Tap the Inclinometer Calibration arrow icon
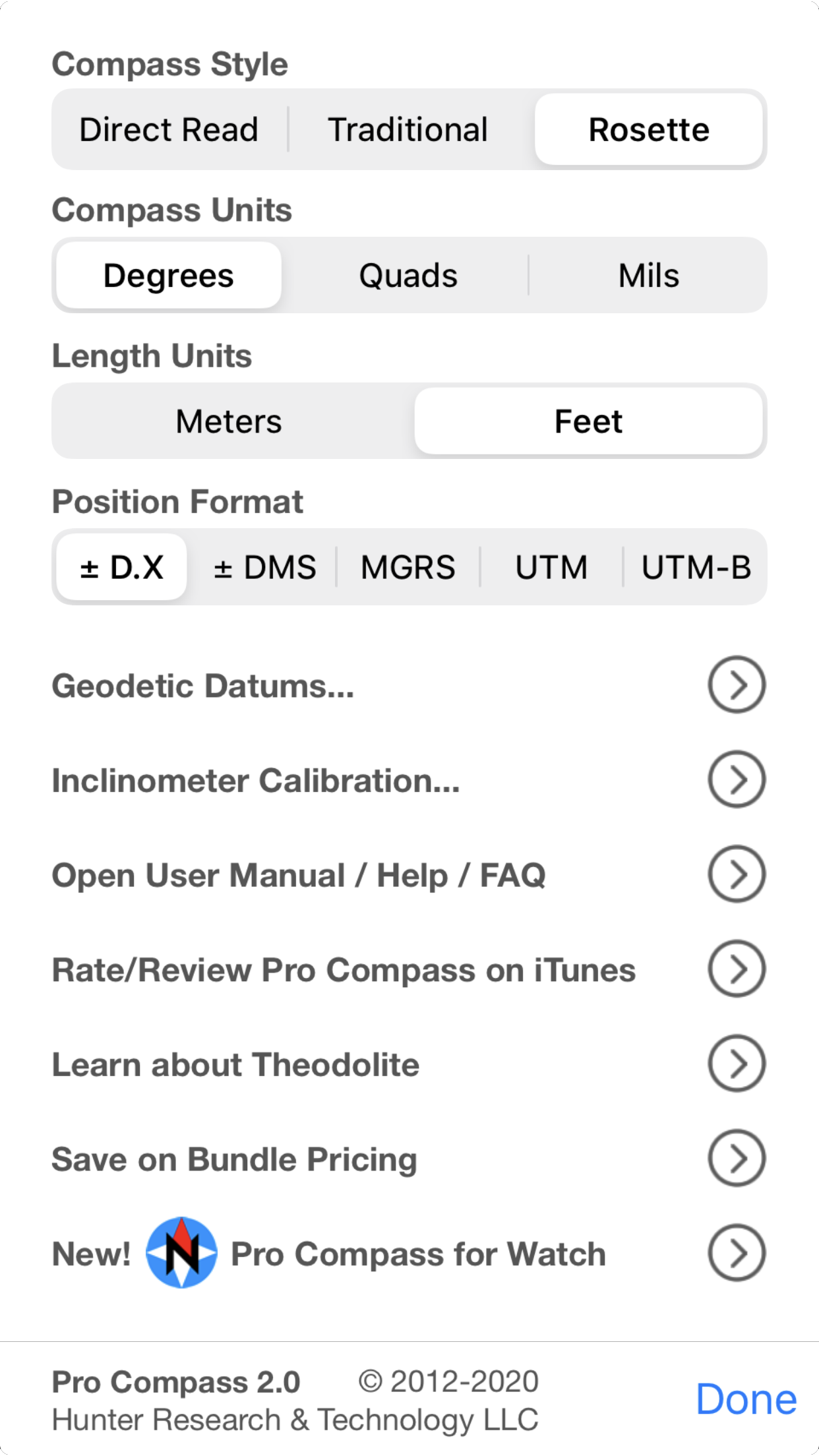Viewport: 819px width, 1456px height. pos(737,779)
